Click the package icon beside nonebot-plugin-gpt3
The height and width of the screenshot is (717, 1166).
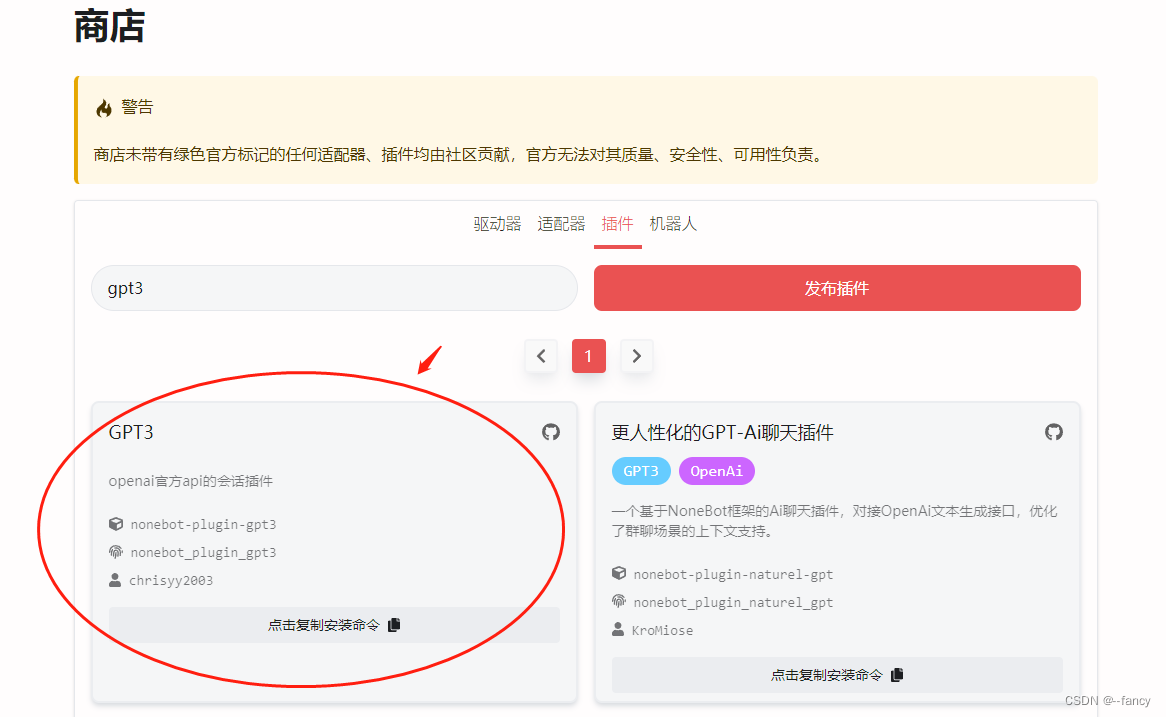tap(116, 523)
